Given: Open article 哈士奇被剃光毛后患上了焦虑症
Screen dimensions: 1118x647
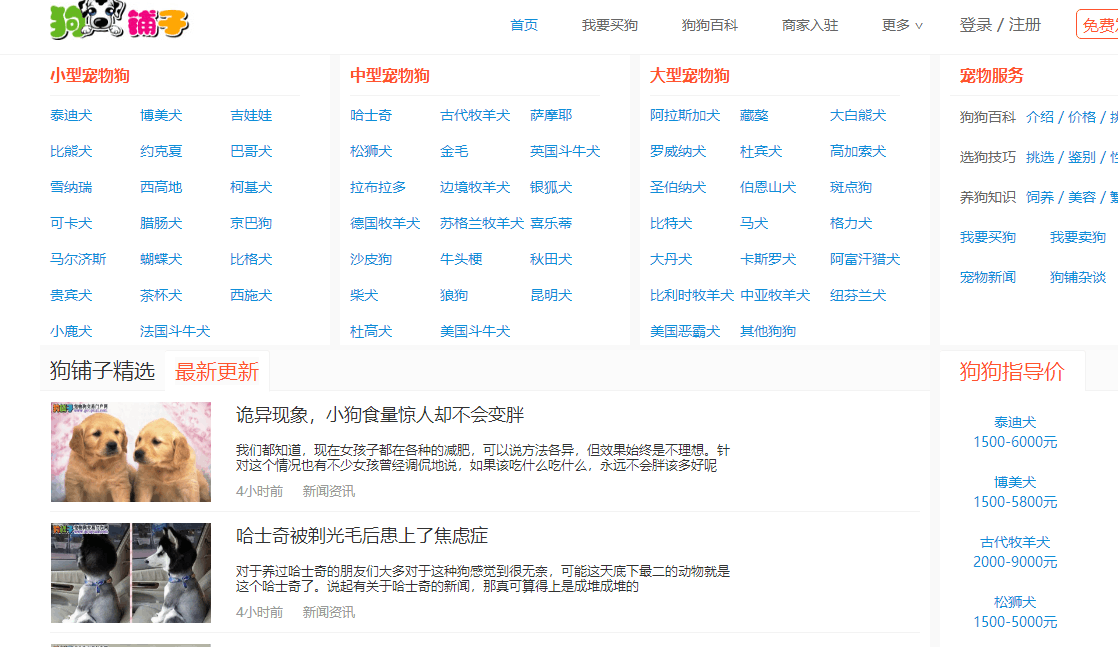Looking at the screenshot, I should [362, 536].
